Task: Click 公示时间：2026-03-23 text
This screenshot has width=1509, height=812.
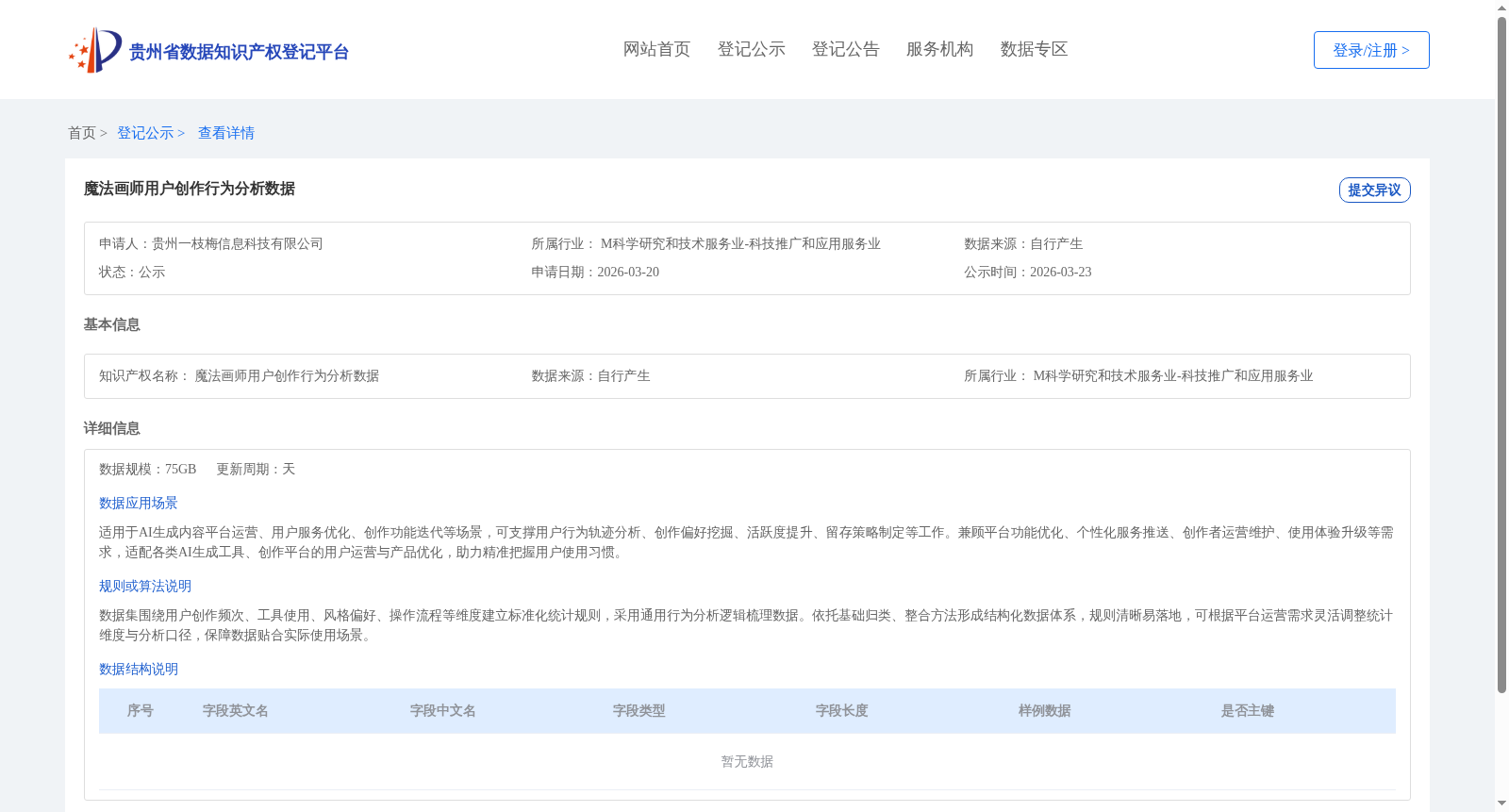Action: point(1028,272)
